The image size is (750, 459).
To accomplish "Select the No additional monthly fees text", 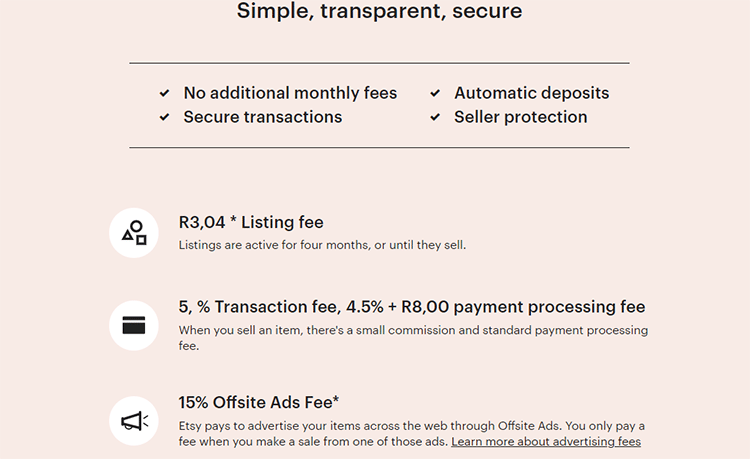I will pyautogui.click(x=290, y=93).
